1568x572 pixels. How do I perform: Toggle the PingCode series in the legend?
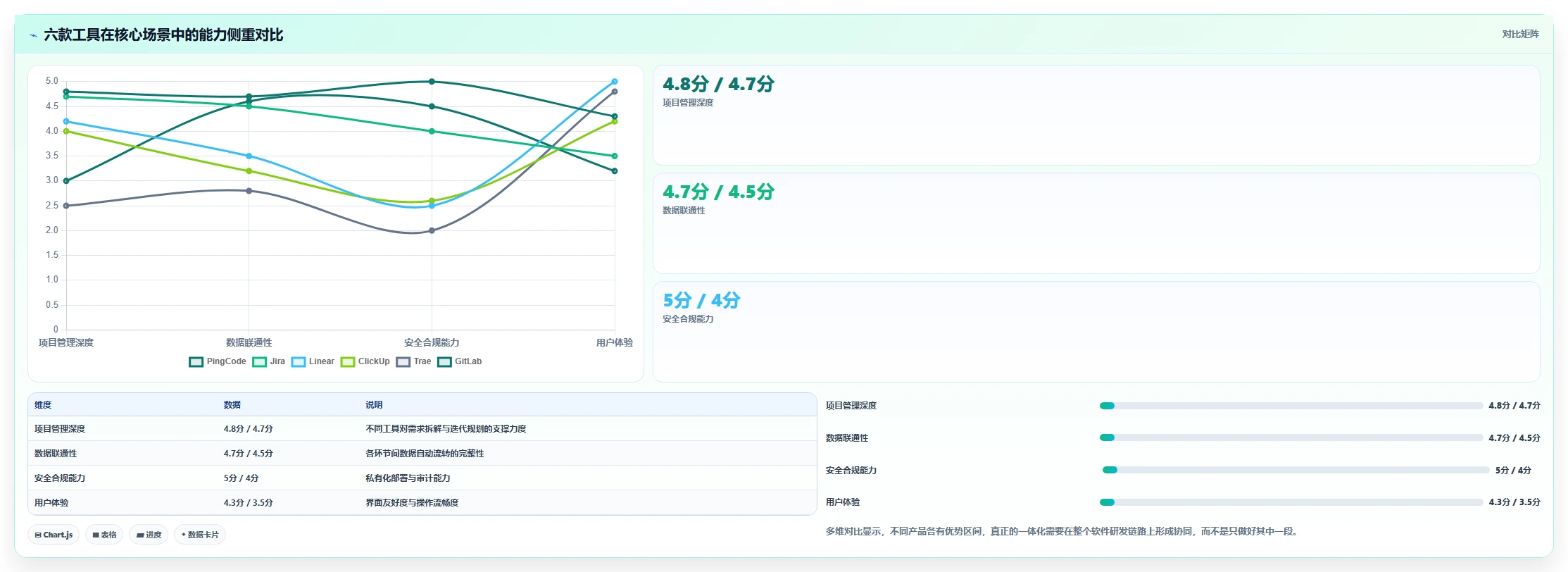[x=218, y=362]
